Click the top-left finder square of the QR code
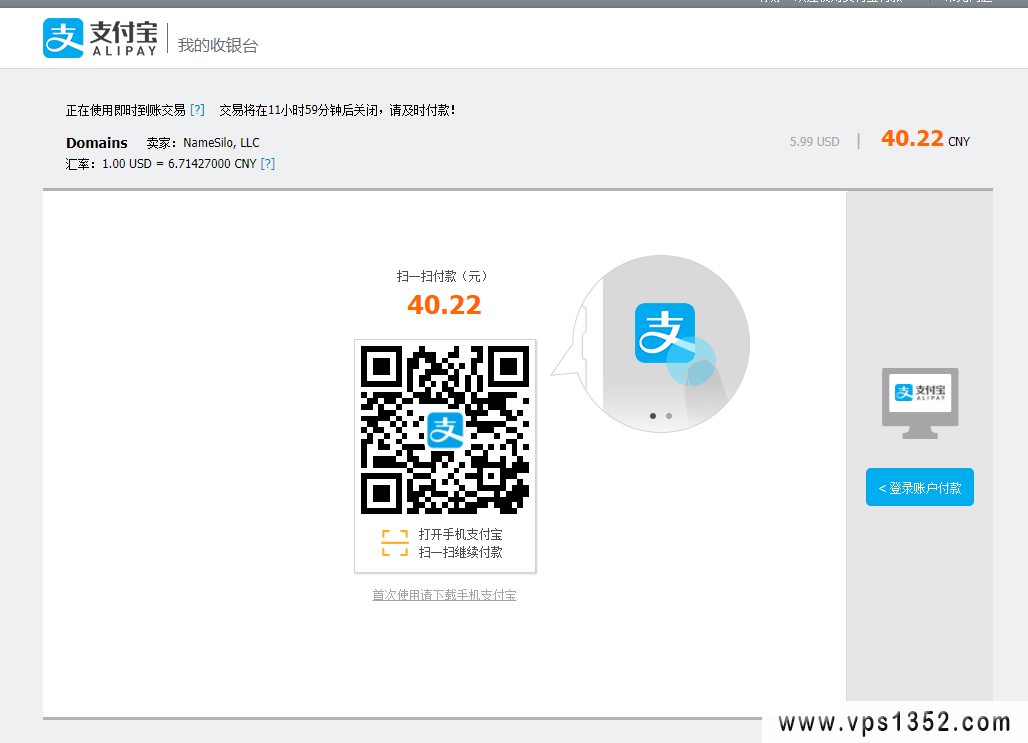Screen dimensions: 1028x743 [x=381, y=367]
